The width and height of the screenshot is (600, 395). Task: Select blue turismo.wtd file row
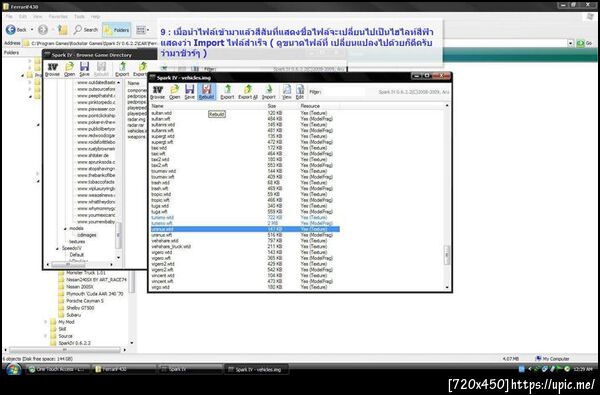245,217
